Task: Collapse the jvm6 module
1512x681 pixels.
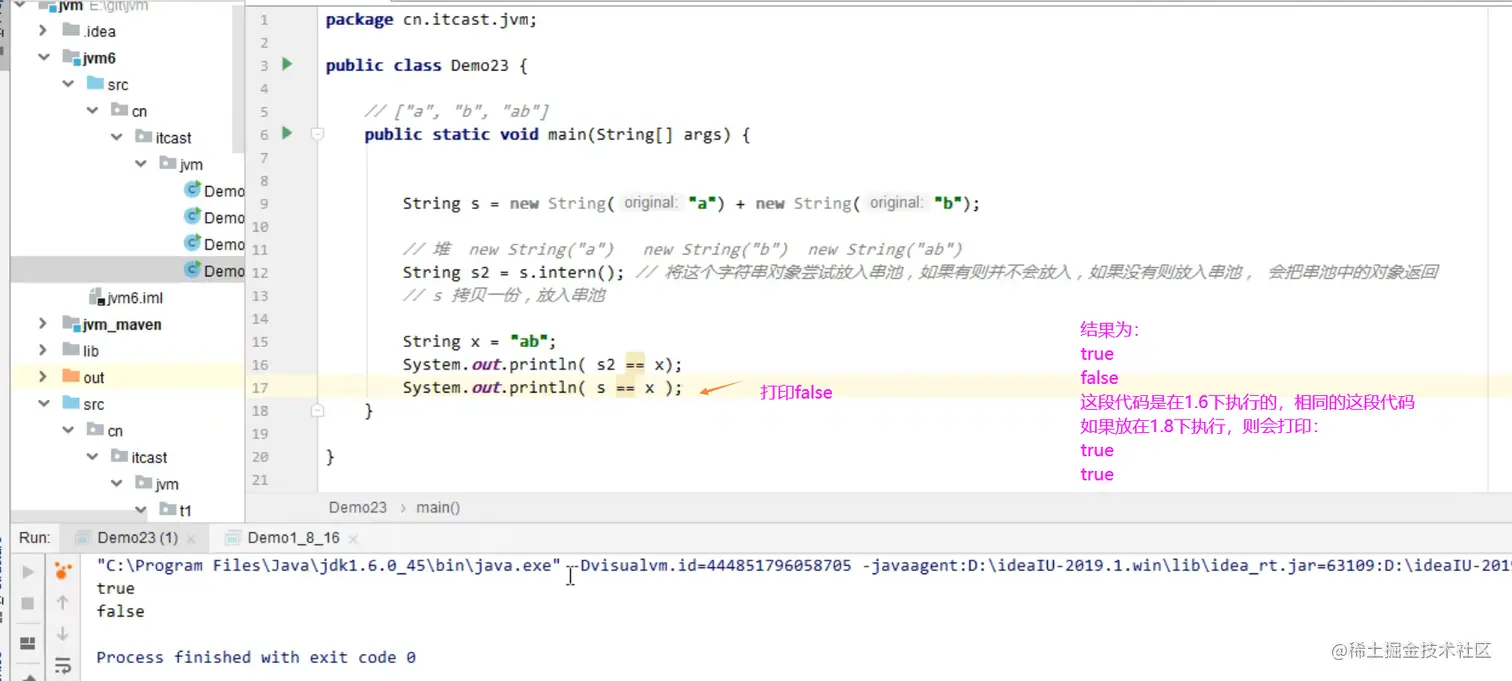Action: tap(43, 58)
